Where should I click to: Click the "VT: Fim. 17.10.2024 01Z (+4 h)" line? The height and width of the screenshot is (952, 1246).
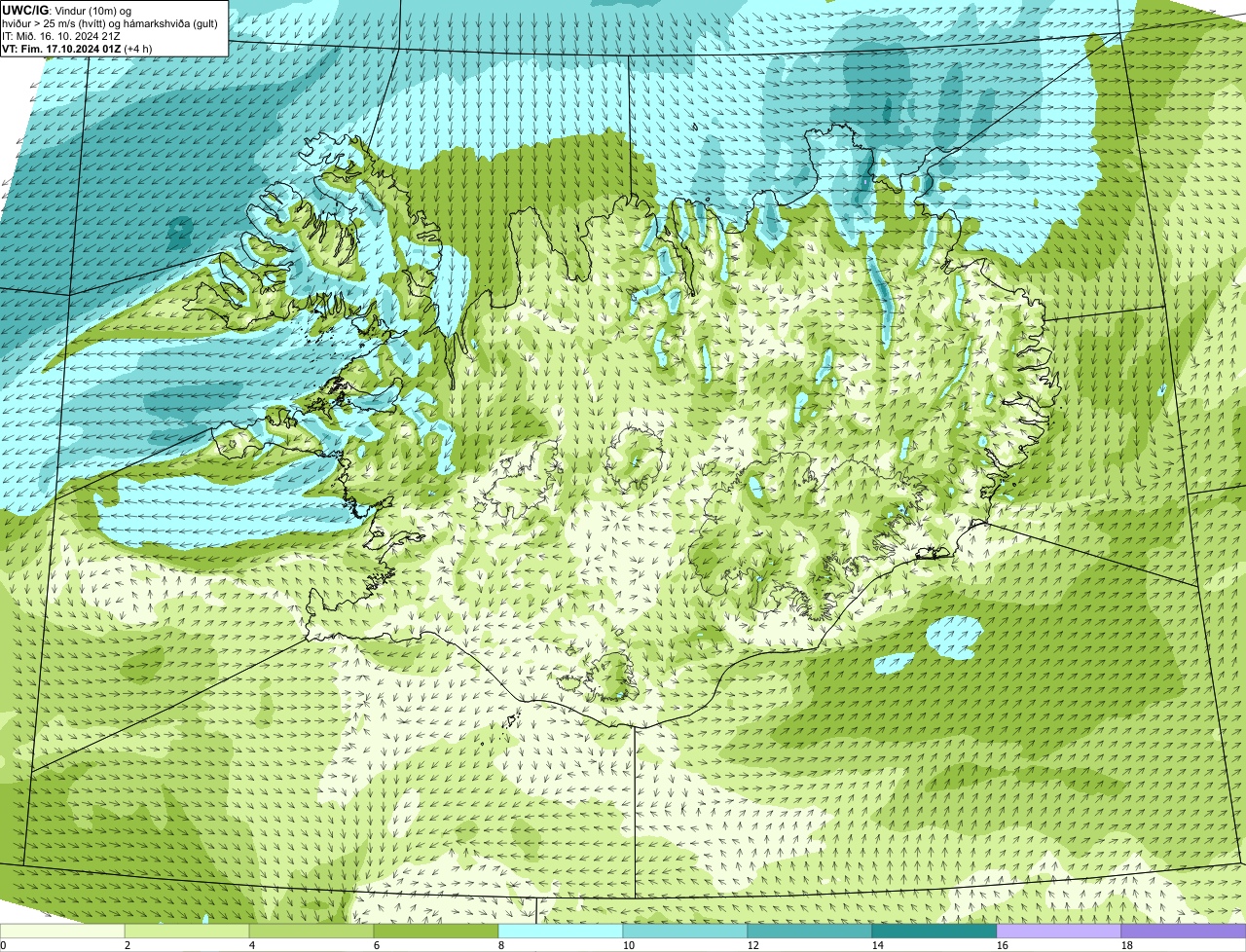tap(77, 49)
